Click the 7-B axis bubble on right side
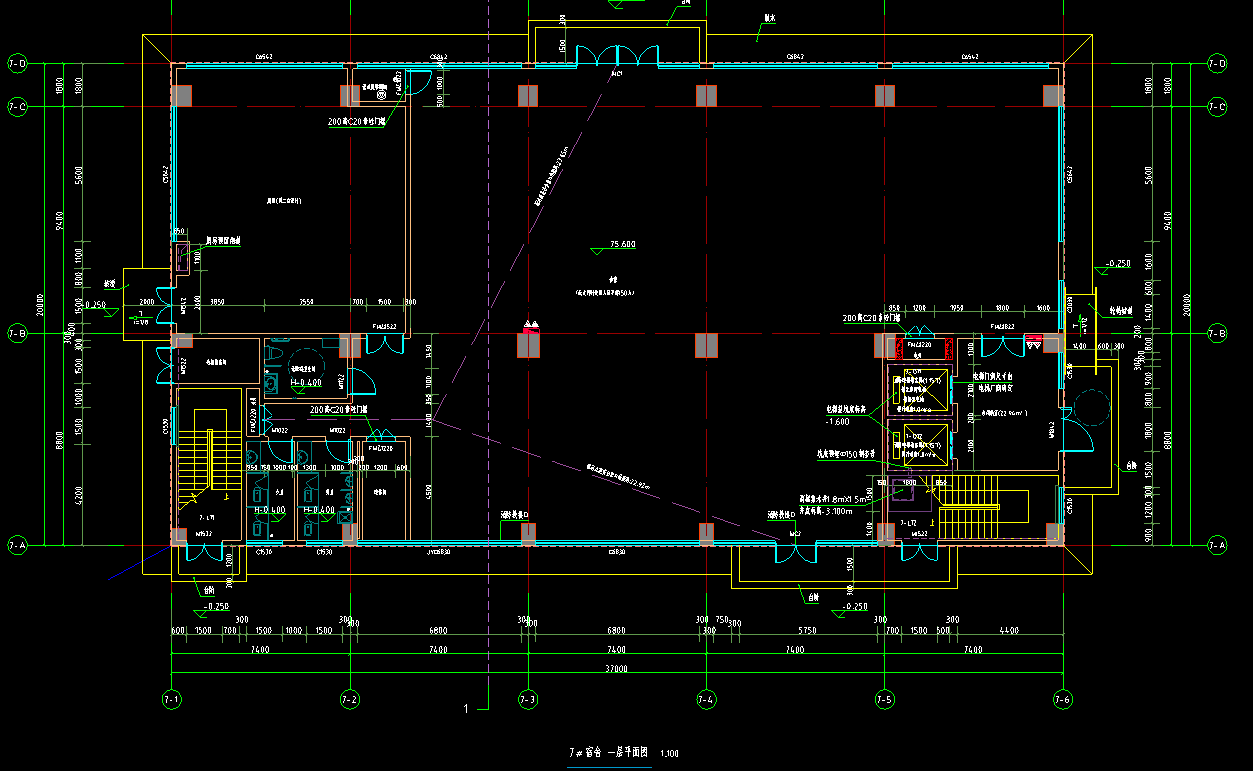The image size is (1253, 771). click(1216, 332)
